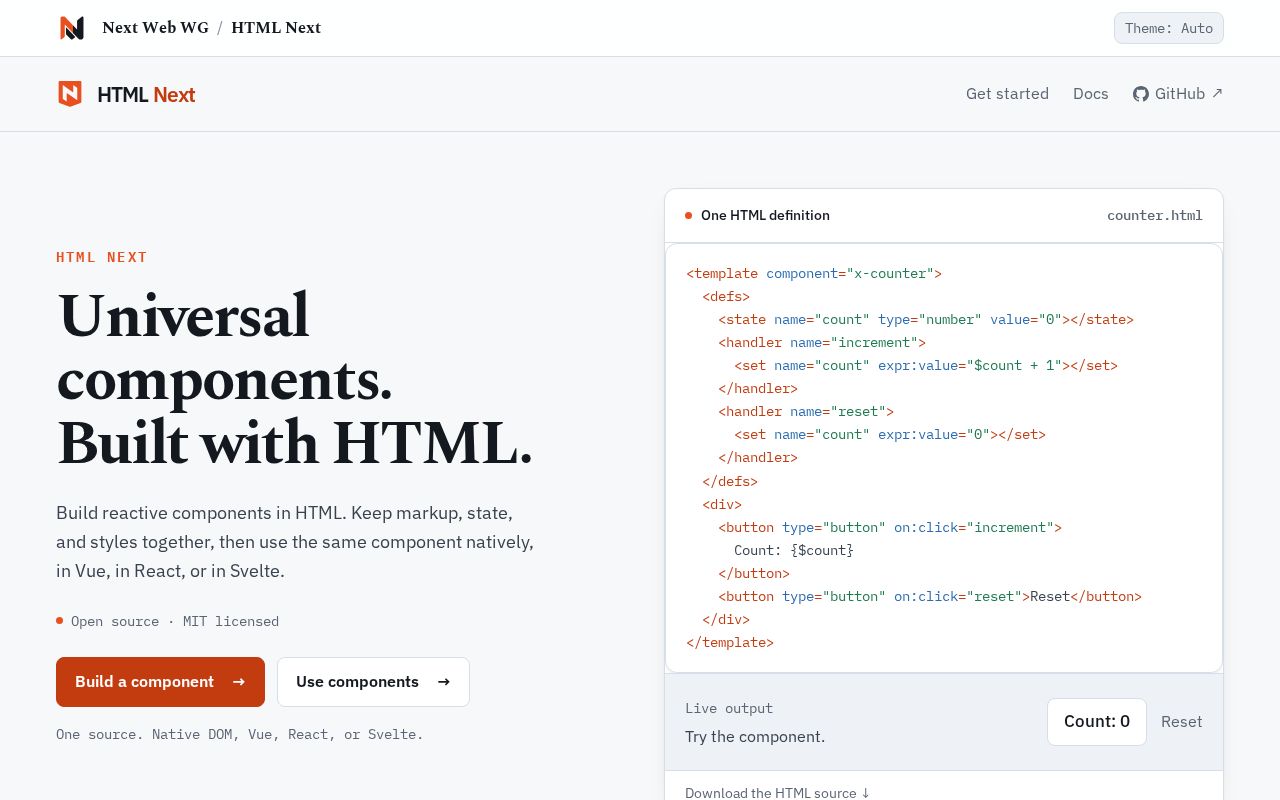Click the GitHub octocat icon
Screen dimensions: 1280x800
[x=1141, y=94]
